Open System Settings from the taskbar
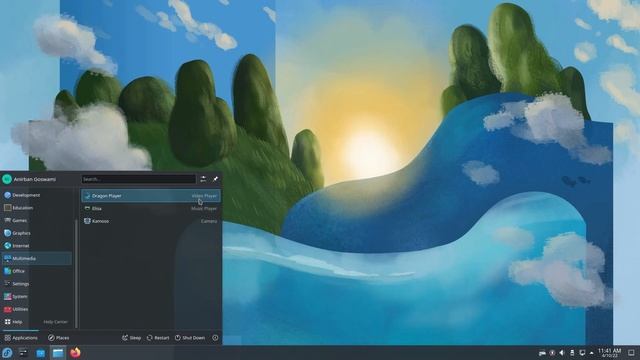The height and width of the screenshot is (360, 640). (x=23, y=353)
